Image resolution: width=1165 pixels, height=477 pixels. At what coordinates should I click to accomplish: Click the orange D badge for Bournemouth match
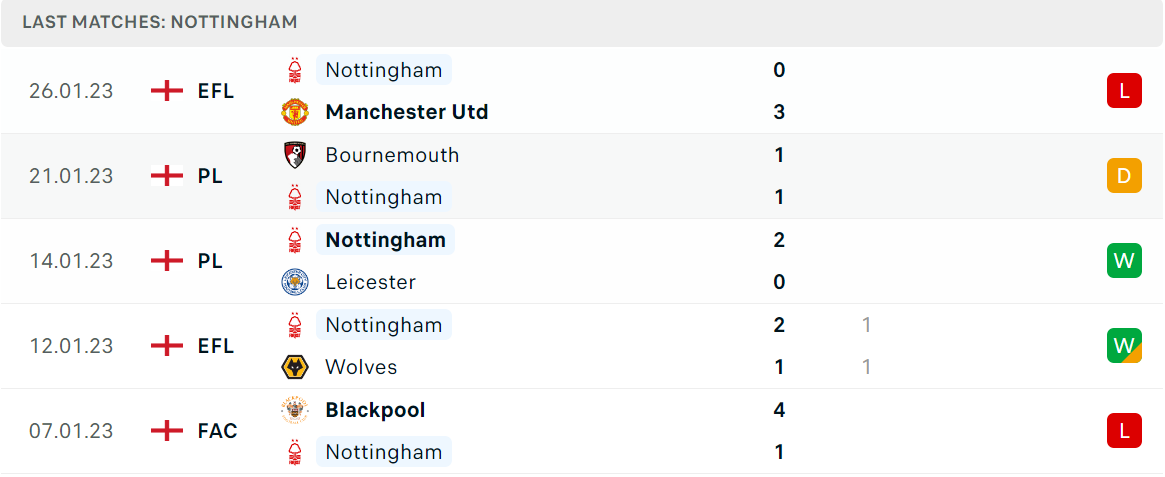pos(1124,176)
